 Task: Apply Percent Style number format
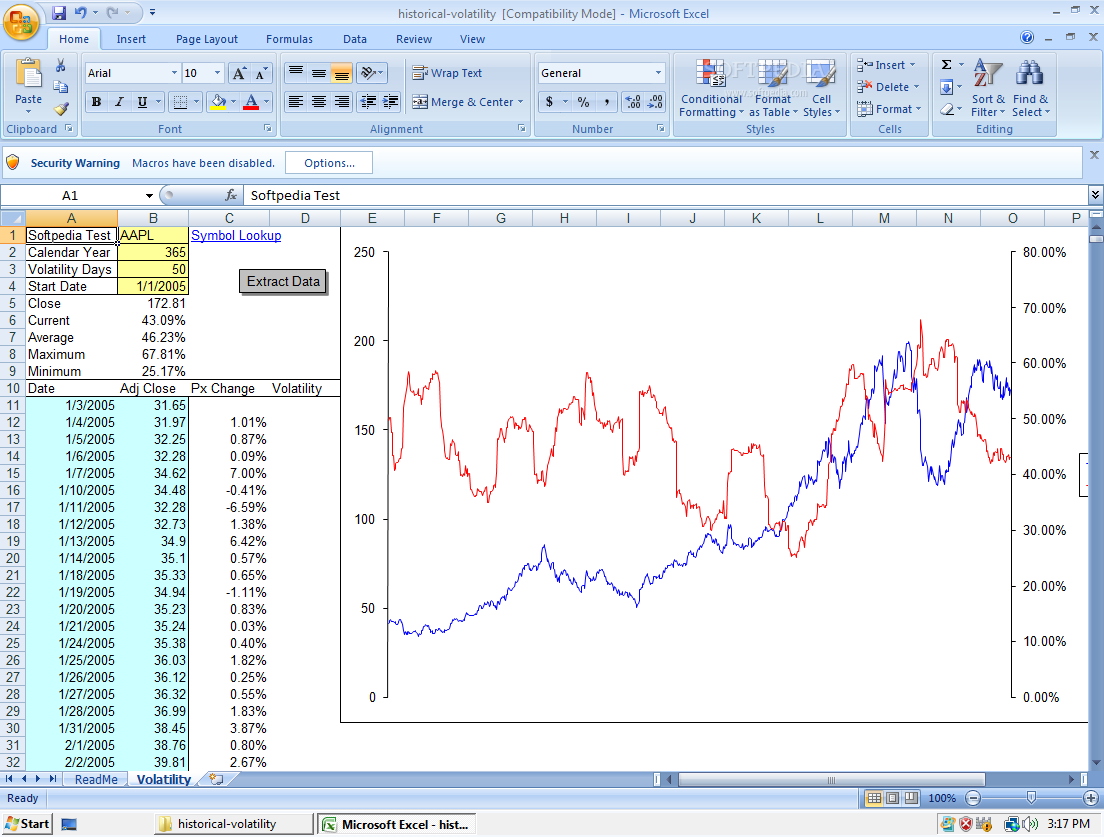point(583,102)
